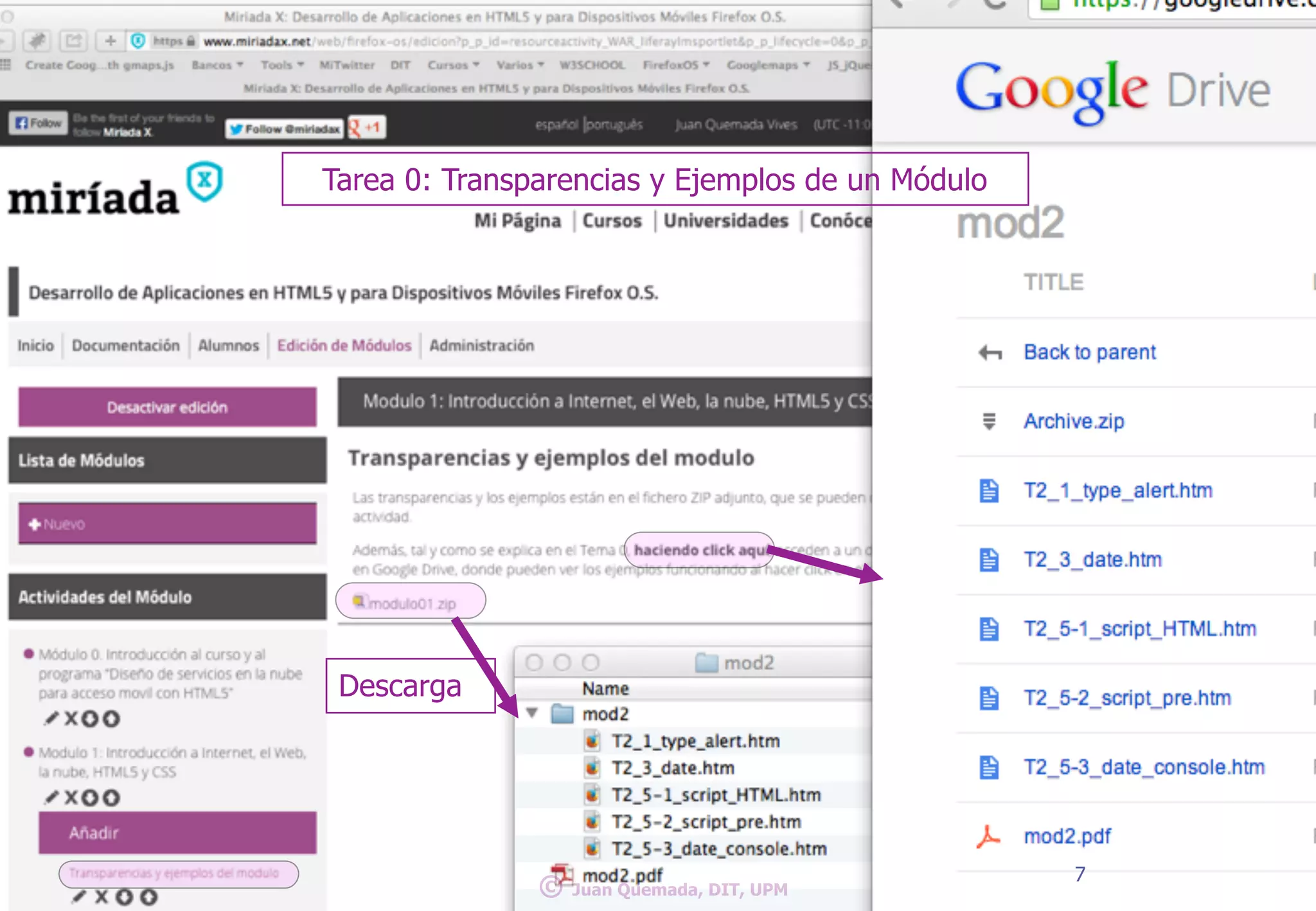1316x911 pixels.
Task: Click the document icon for T2_3_date.htm in Drive
Action: 990,560
